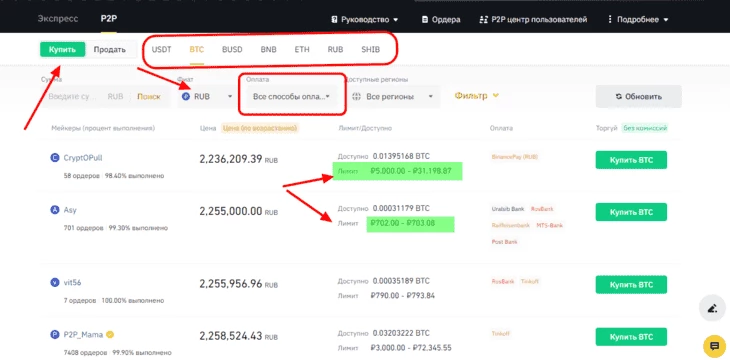This screenshot has width=730, height=360.
Task: Select the SHIB coin tab
Action: click(x=371, y=49)
